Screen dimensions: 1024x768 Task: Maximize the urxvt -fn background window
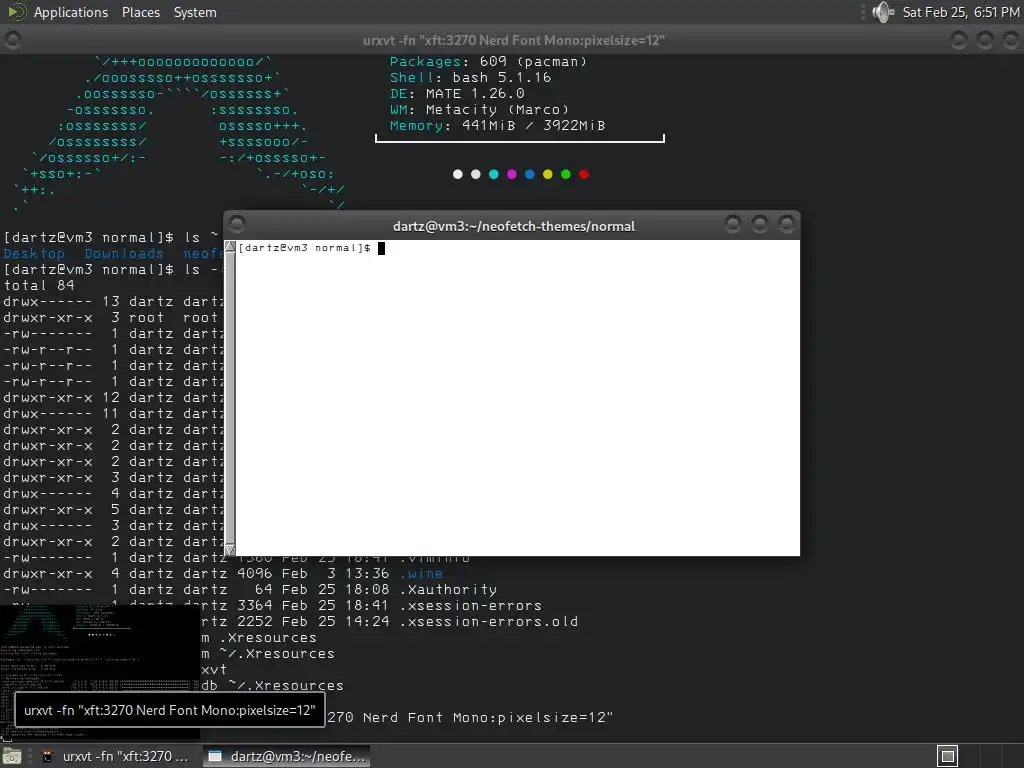[985, 40]
